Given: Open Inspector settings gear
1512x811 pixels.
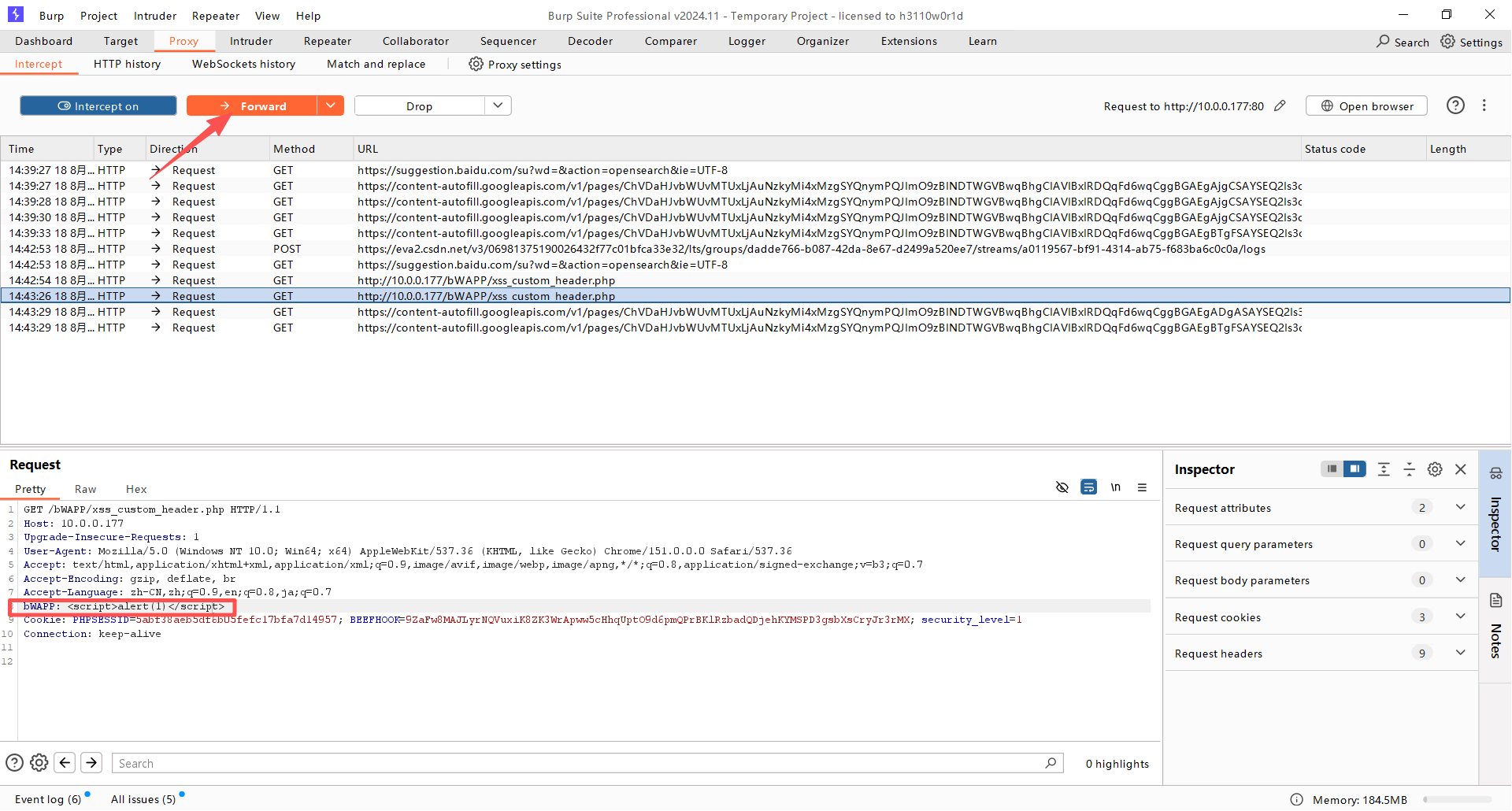Looking at the screenshot, I should click(x=1435, y=469).
